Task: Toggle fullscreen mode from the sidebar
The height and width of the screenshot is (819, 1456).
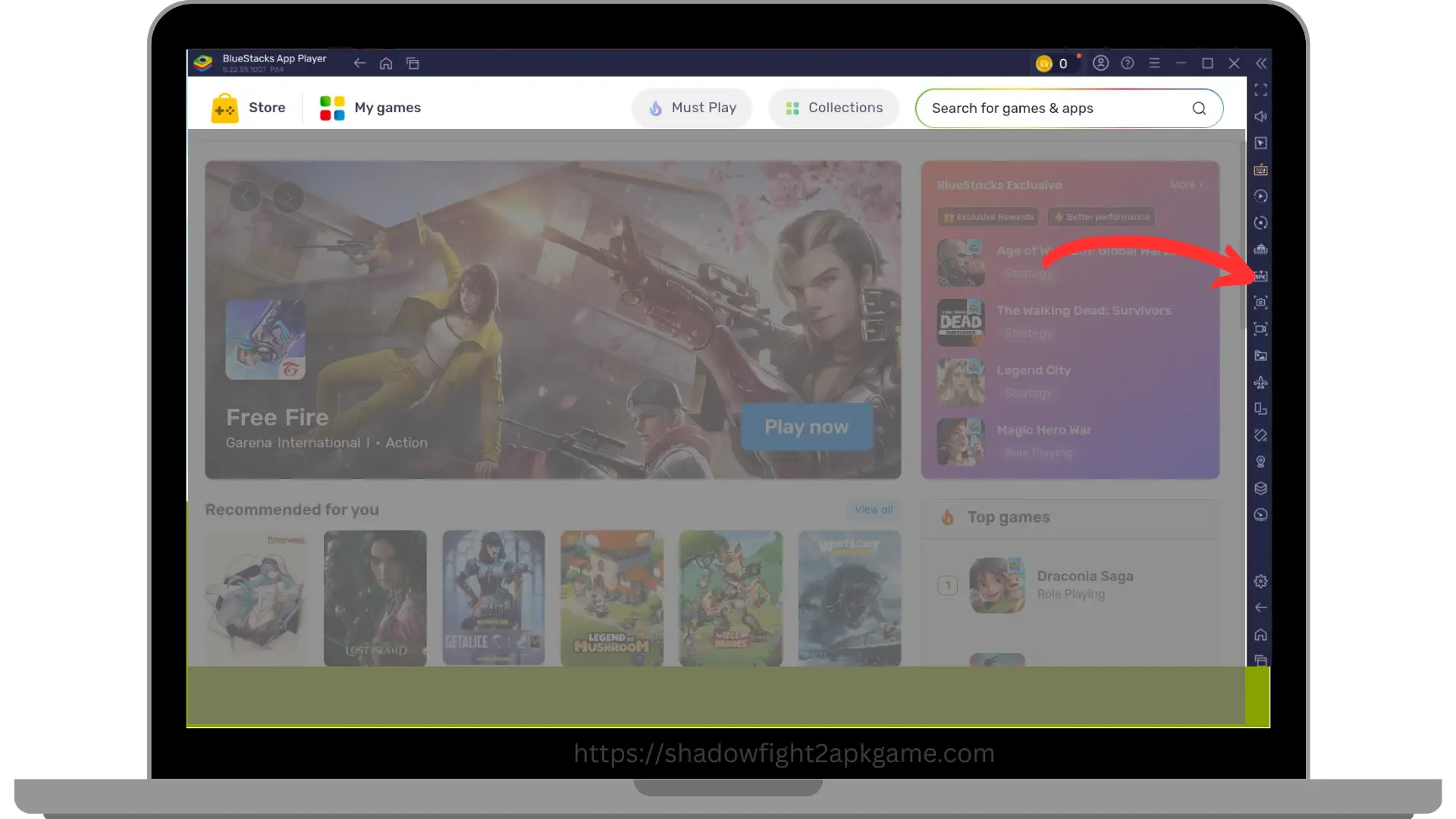Action: (x=1260, y=89)
